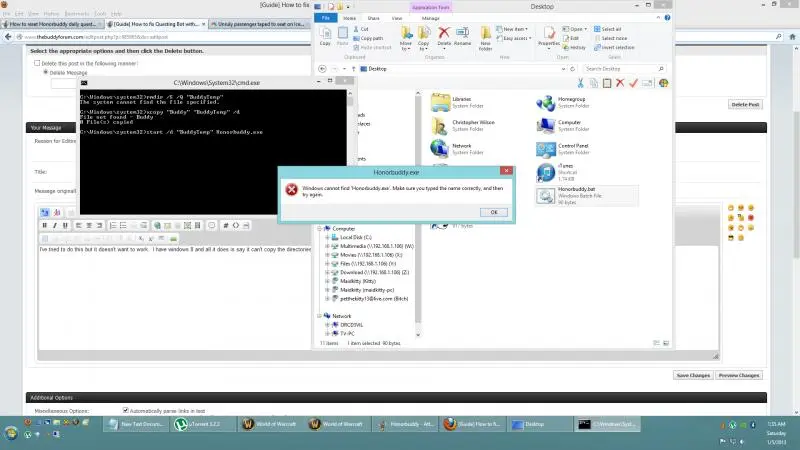Click the New folder icon in the ribbon
The height and width of the screenshot is (450, 800).
[x=485, y=33]
